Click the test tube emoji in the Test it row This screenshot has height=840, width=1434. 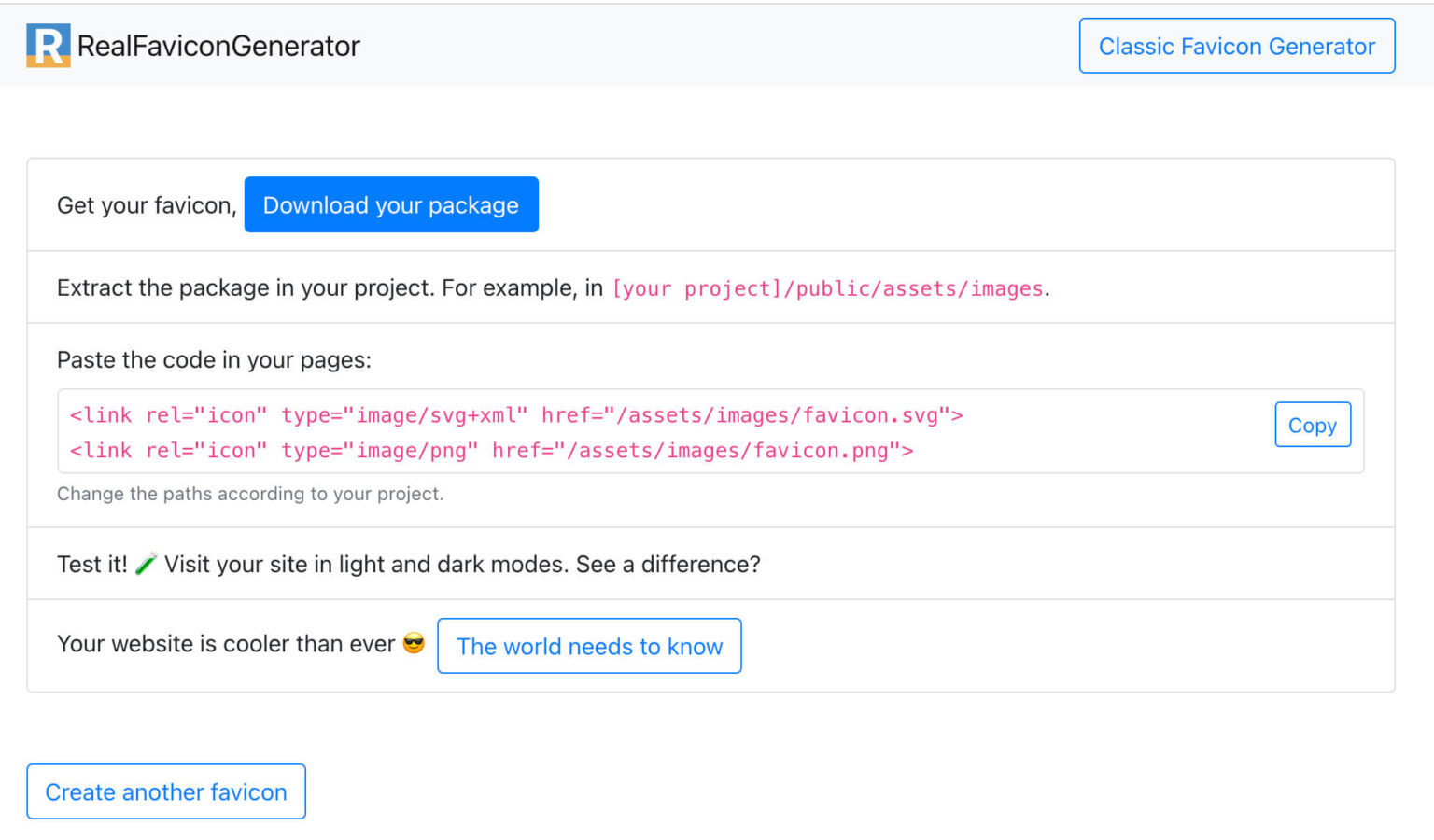coord(146,564)
